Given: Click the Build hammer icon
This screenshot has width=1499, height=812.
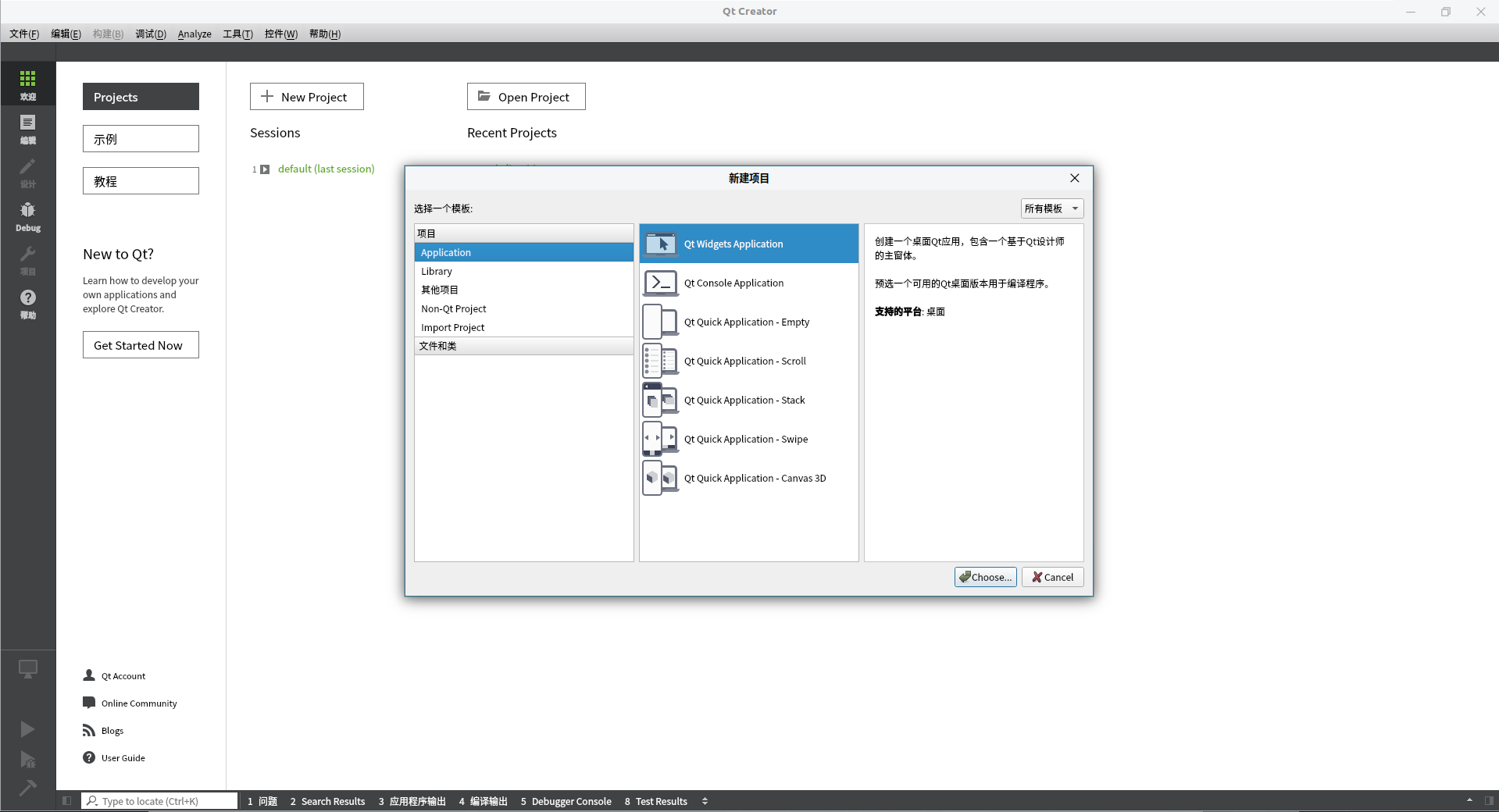Looking at the screenshot, I should coord(27,788).
